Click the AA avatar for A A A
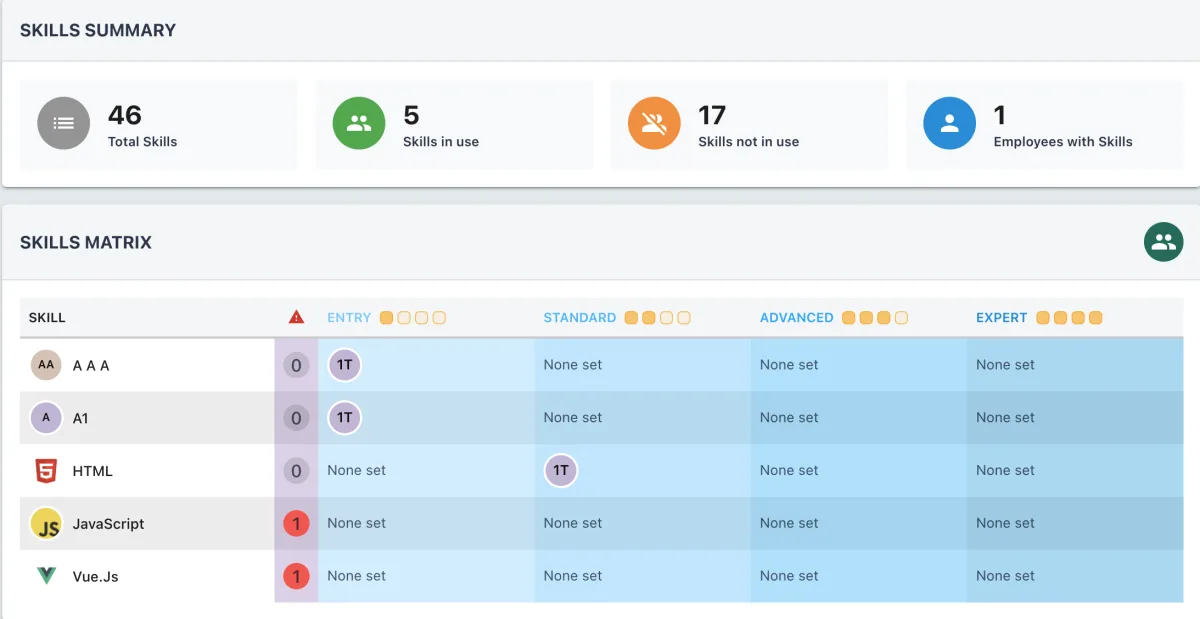Screen dimensions: 1200x619 (x=46, y=365)
